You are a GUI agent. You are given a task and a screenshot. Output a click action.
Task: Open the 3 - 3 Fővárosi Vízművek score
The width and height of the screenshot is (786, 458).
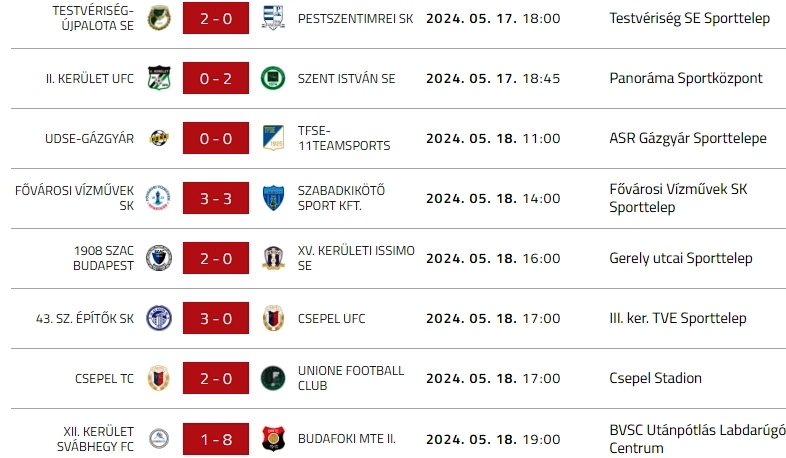tap(216, 198)
